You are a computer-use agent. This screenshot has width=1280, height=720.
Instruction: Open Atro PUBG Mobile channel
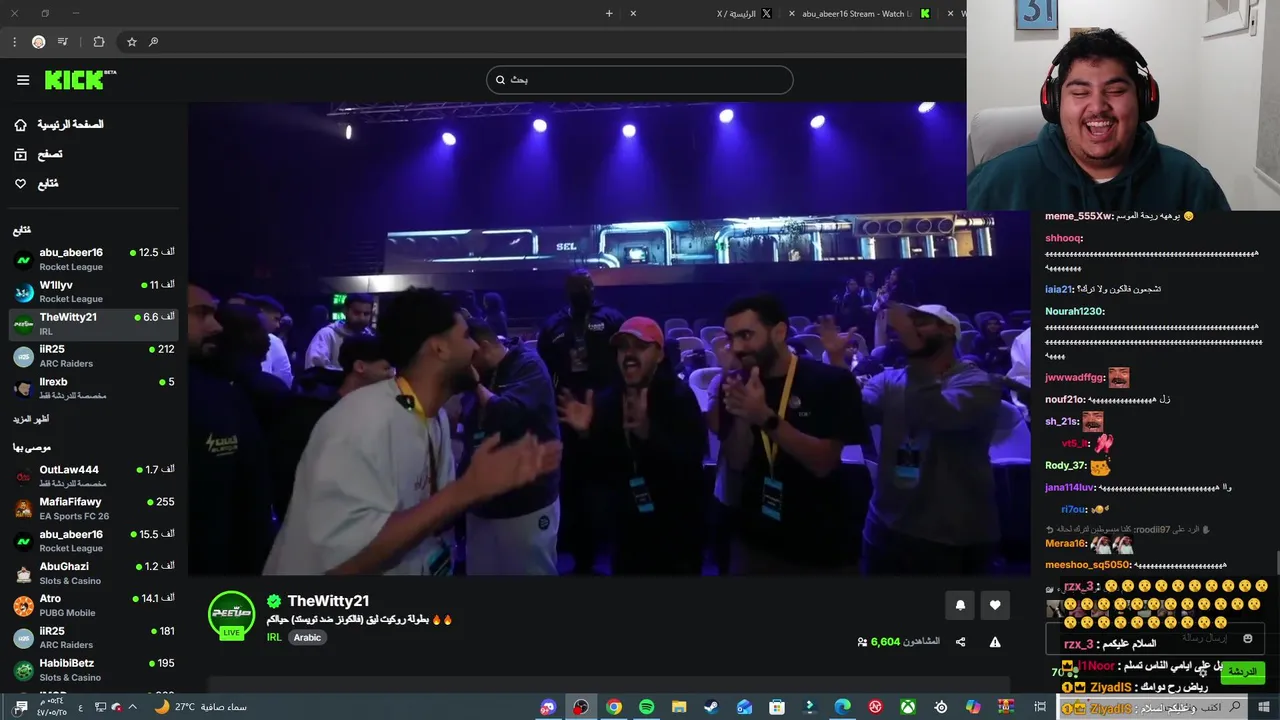(93, 605)
